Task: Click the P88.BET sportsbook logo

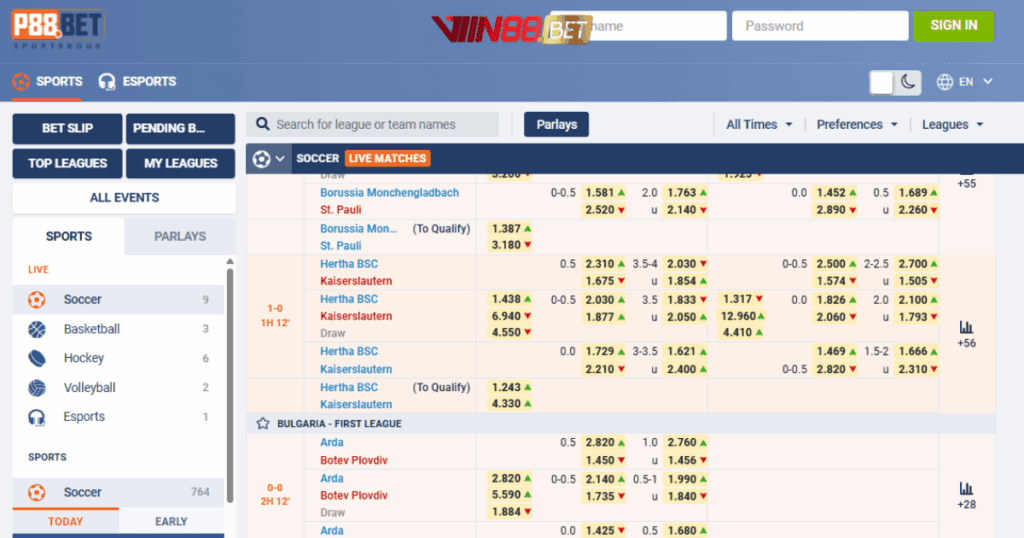Action: coord(58,28)
